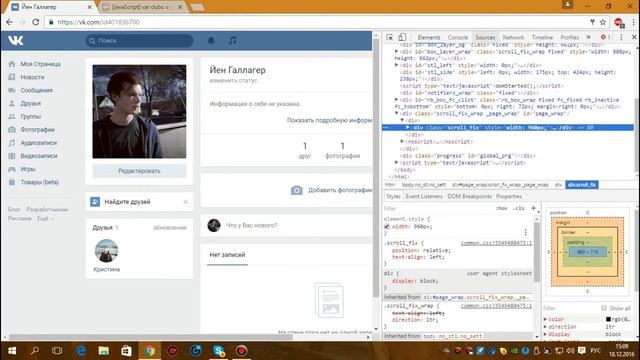Switch to the Elements tab in DevTools
Viewport: 640px width, 360px height.
[x=429, y=37]
